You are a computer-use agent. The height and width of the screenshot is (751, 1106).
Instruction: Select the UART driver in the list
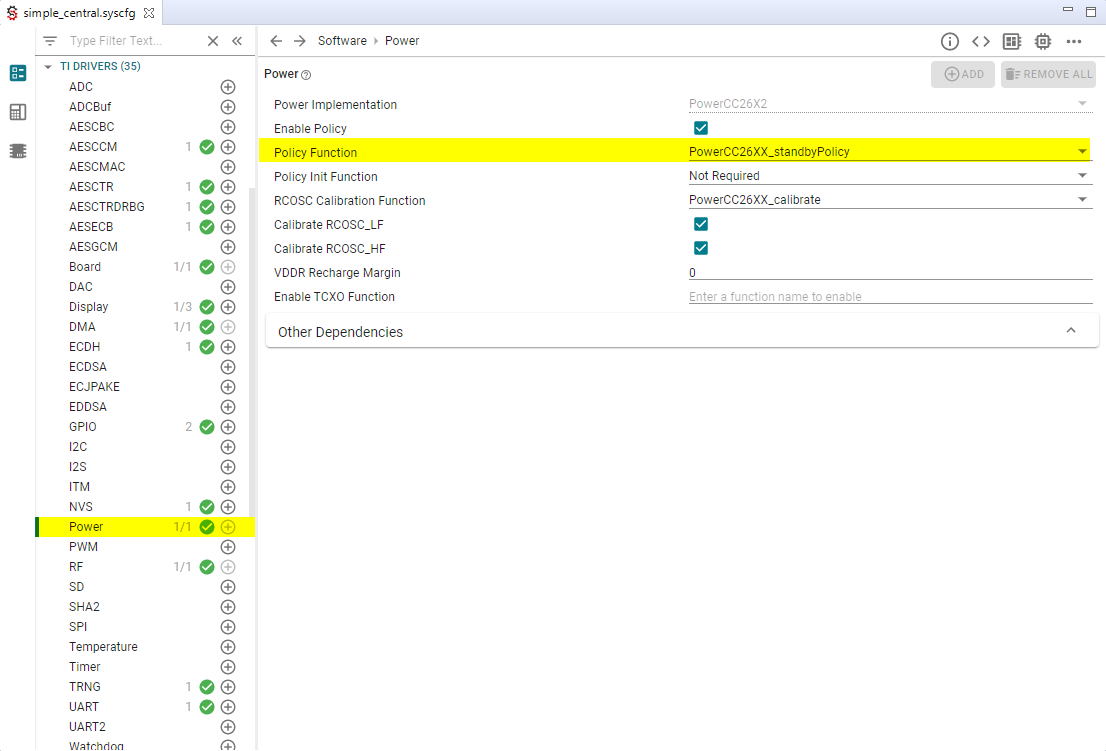click(x=84, y=707)
